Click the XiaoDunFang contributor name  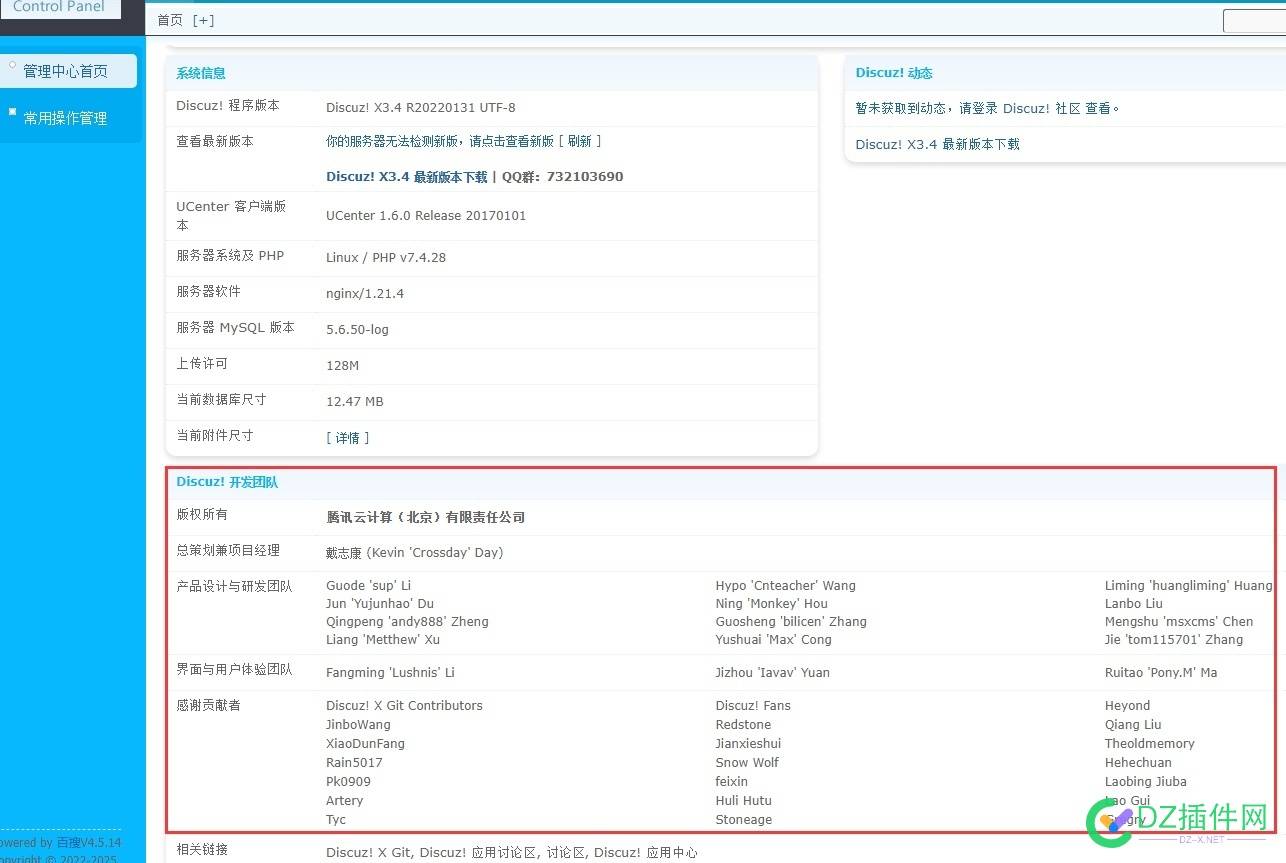(x=365, y=744)
